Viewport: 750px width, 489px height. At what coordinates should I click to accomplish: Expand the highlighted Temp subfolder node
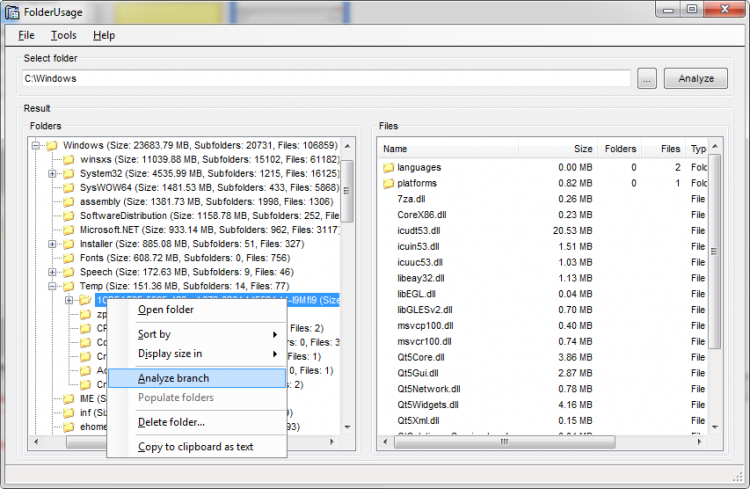point(69,300)
